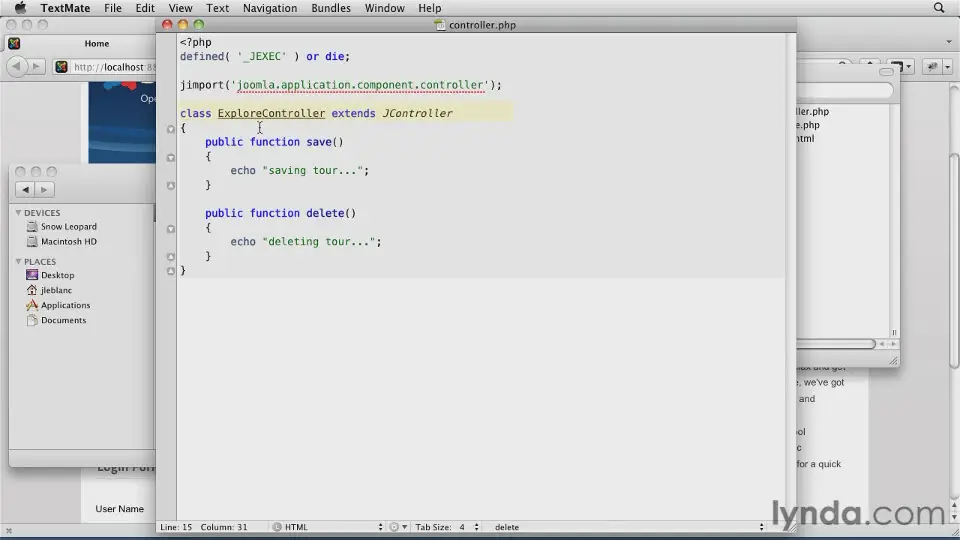Click the browser tools toolbar icon

pos(932,67)
